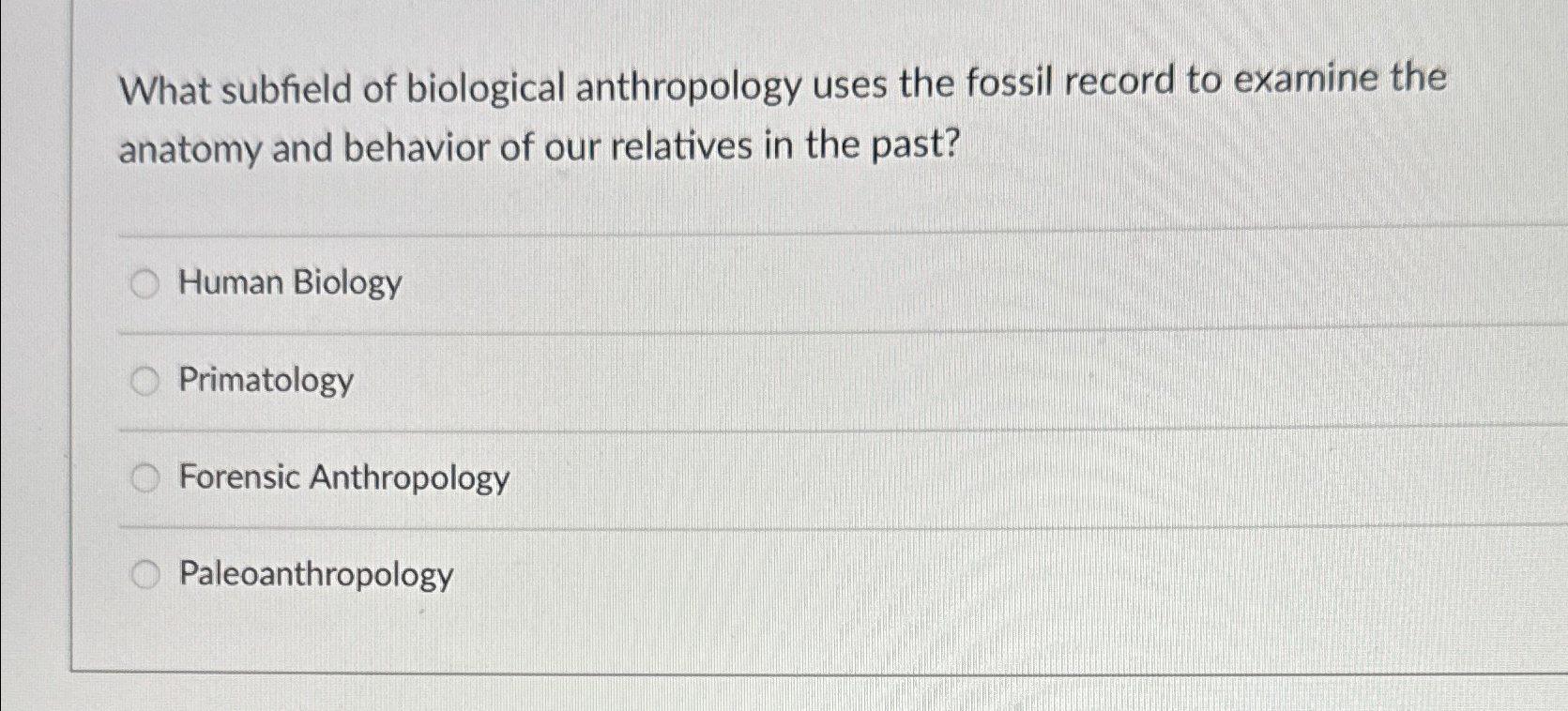Select the Forensic Anthropology radio button

pos(145,478)
